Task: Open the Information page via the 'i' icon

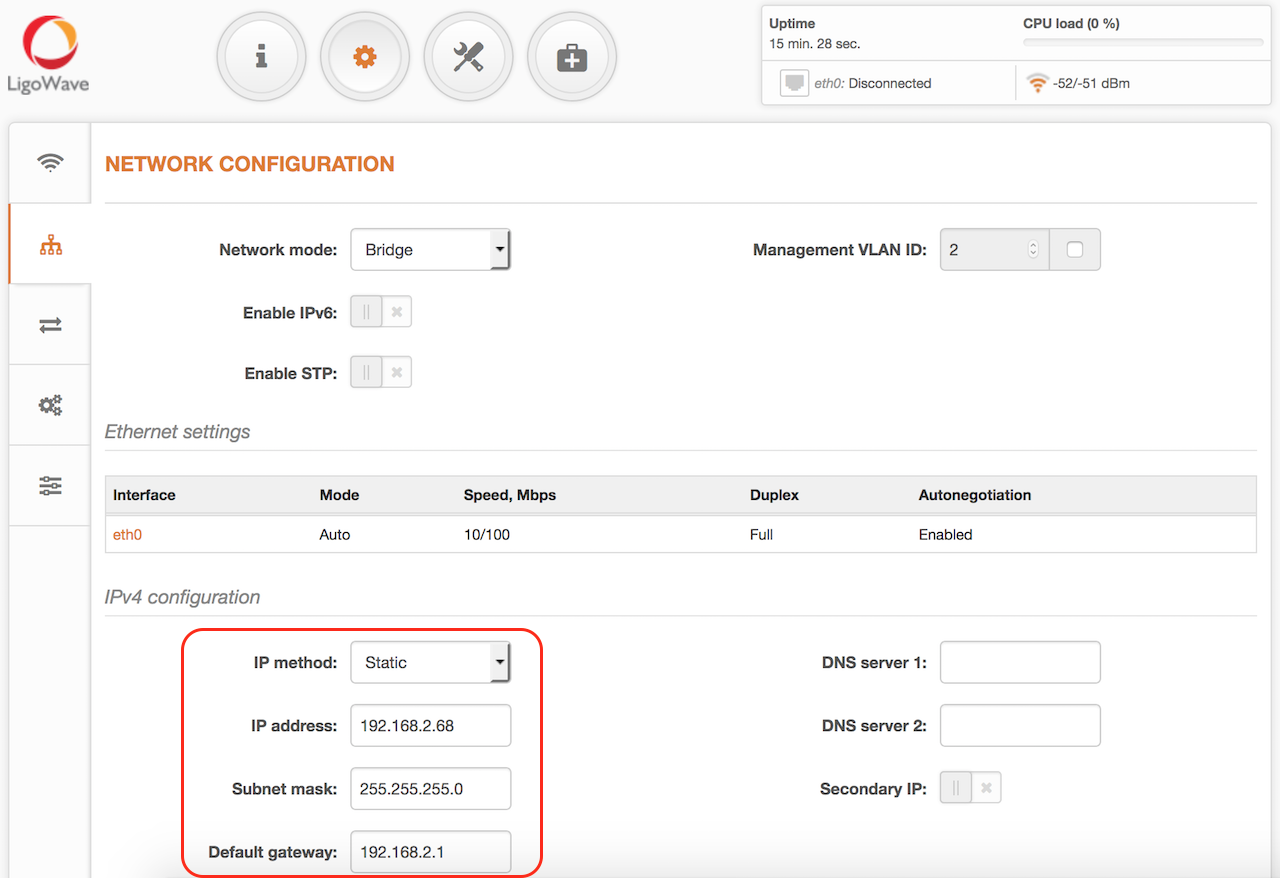Action: pos(261,57)
